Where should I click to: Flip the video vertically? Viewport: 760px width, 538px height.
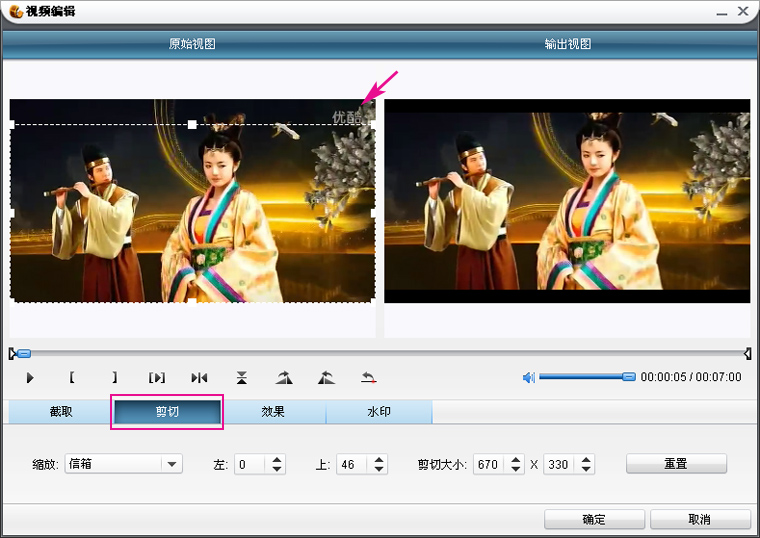[242, 378]
